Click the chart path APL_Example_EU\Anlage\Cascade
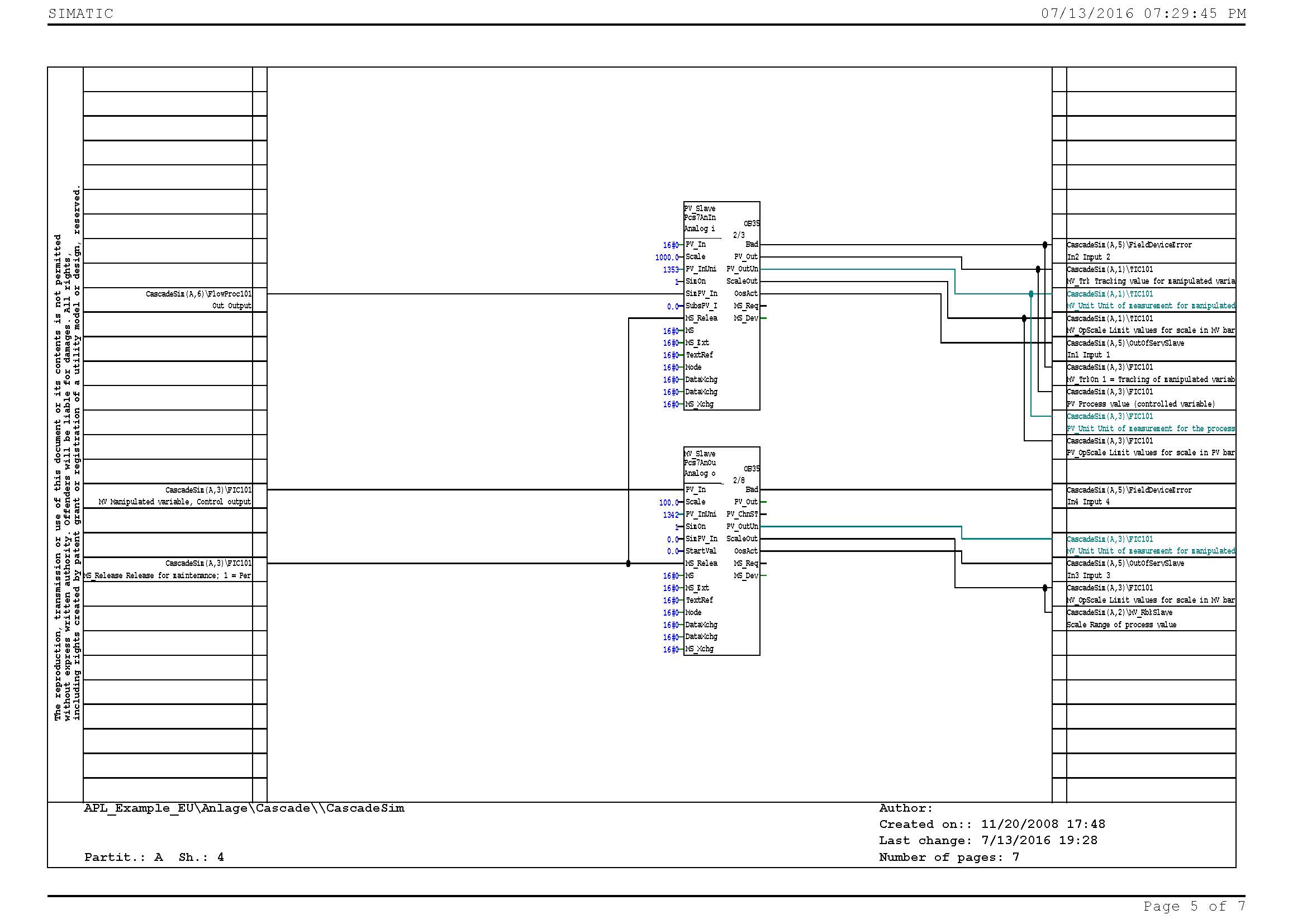1307x924 pixels. coord(244,808)
